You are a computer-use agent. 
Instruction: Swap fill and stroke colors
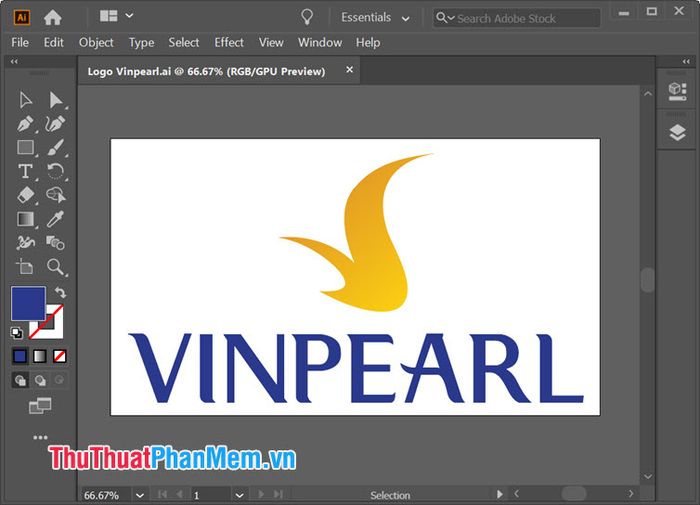coord(60,293)
